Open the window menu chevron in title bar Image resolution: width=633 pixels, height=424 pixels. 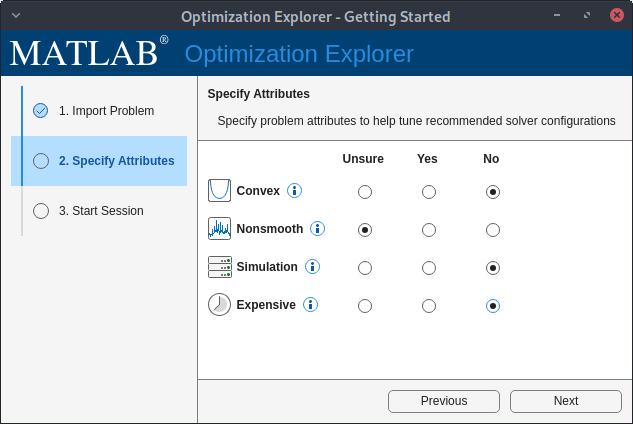tap(16, 16)
